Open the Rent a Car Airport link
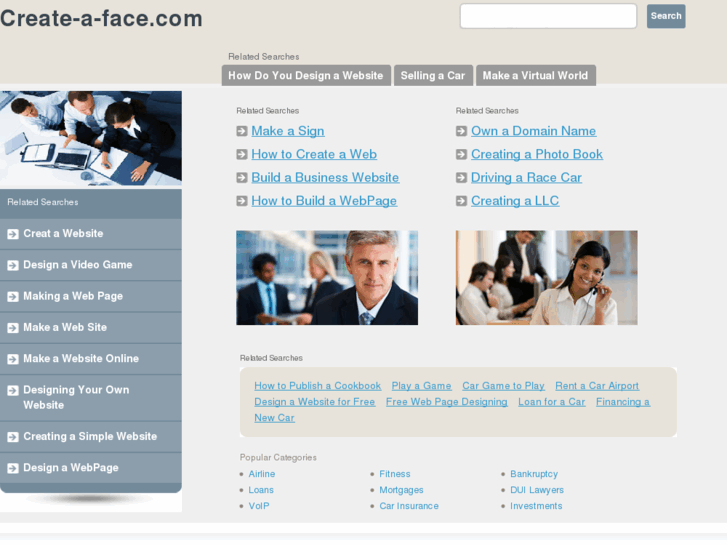 [x=597, y=386]
